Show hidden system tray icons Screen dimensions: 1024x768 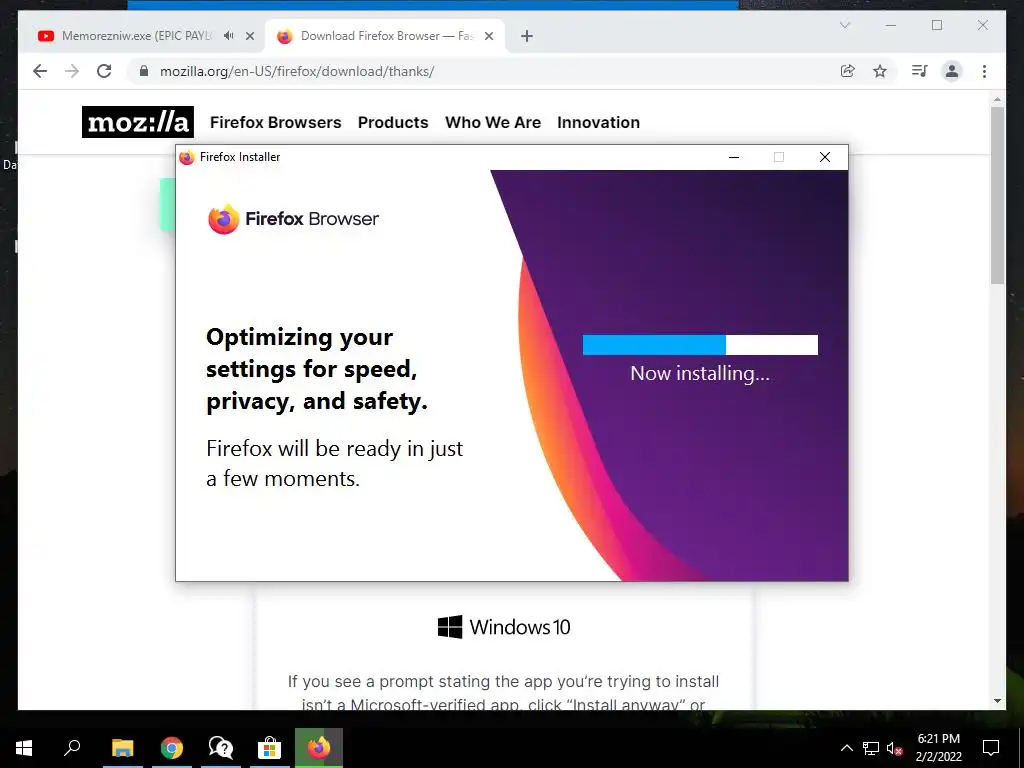846,748
